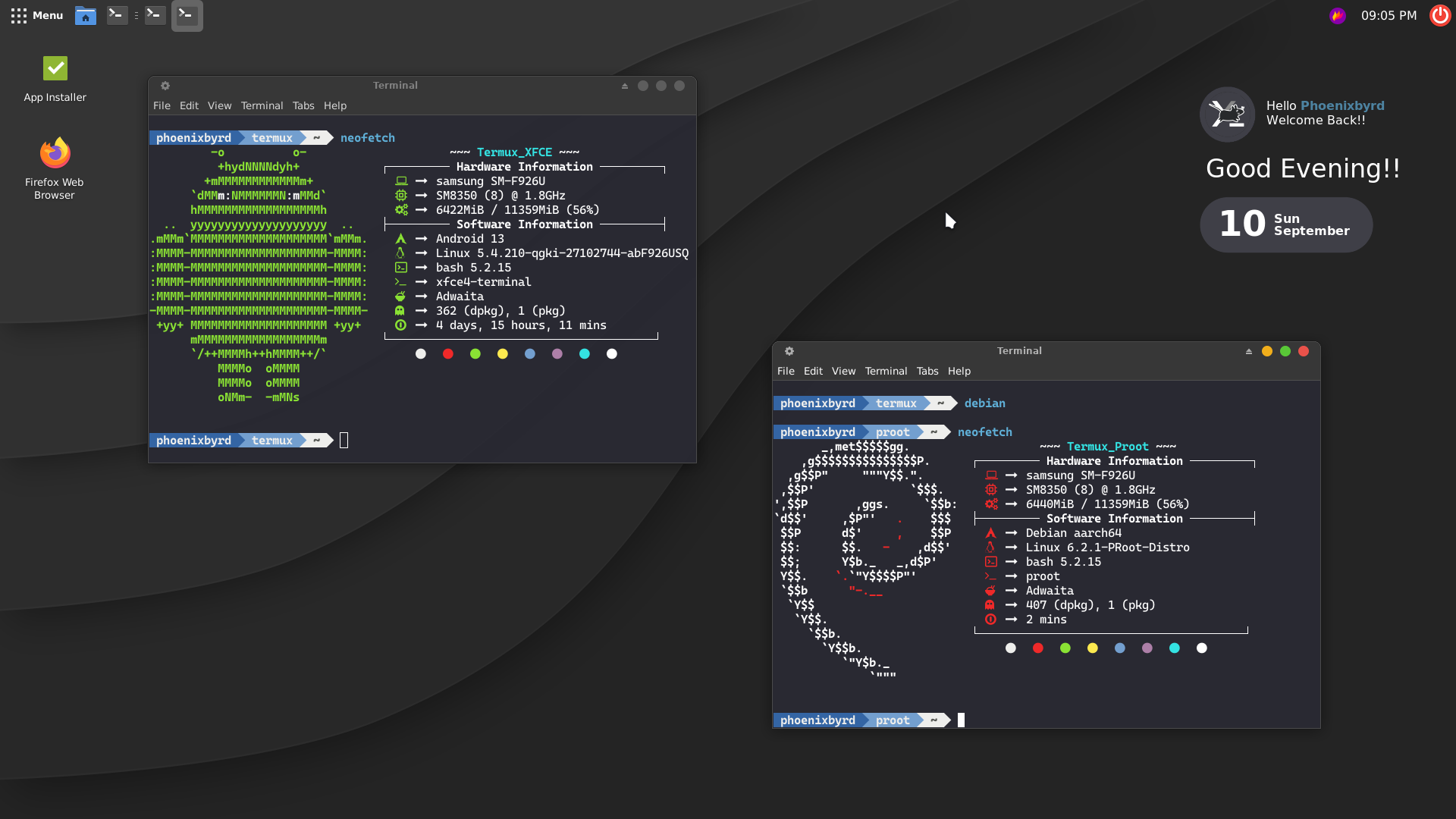This screenshot has height=819, width=1456.
Task: Open the Help menu in the Termux_Proot terminal
Action: pyautogui.click(x=959, y=371)
